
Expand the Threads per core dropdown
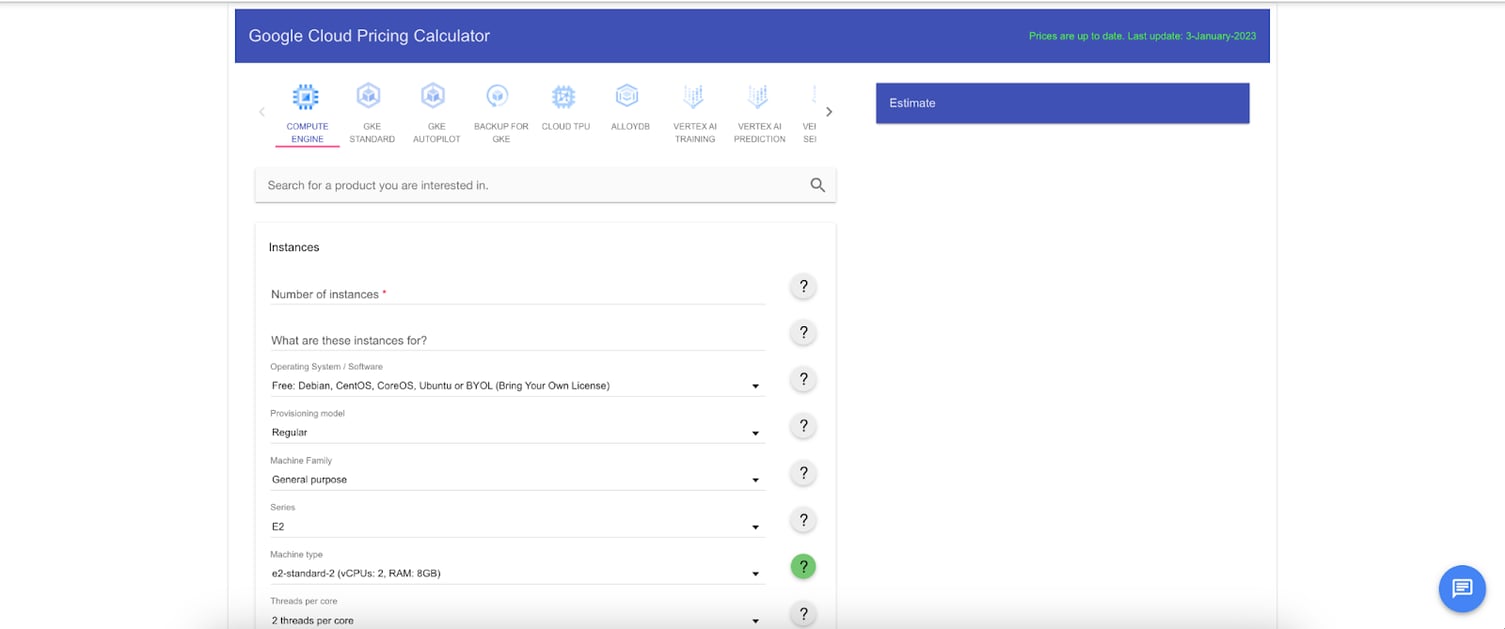point(755,619)
